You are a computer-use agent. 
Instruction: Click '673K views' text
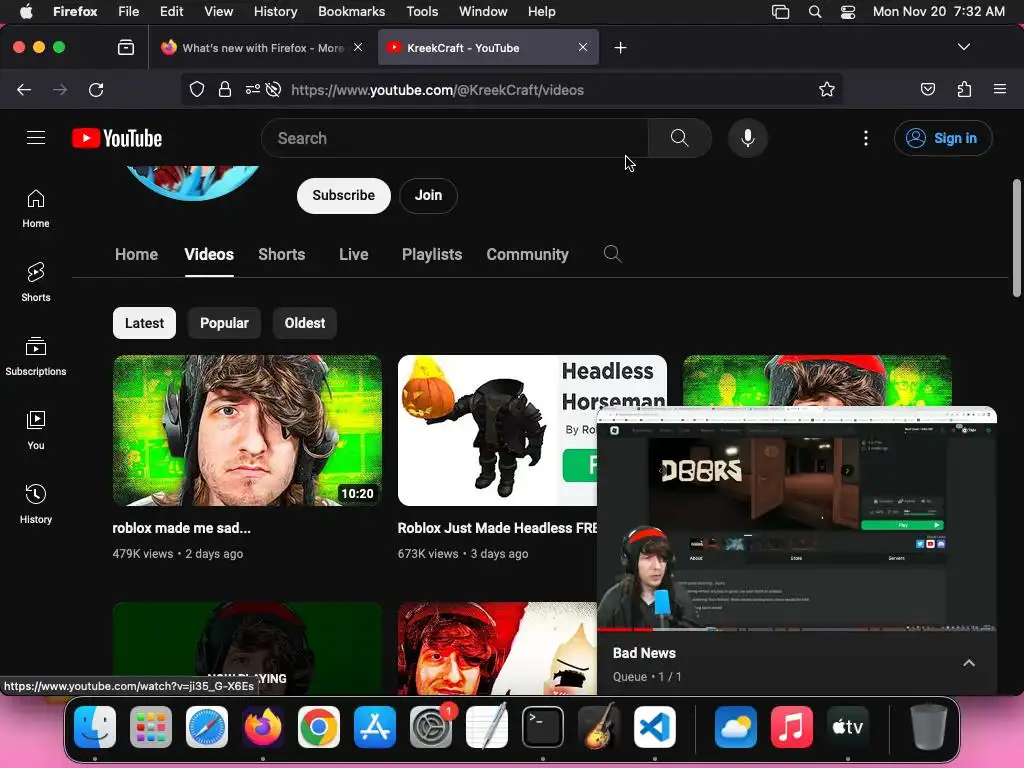(428, 553)
